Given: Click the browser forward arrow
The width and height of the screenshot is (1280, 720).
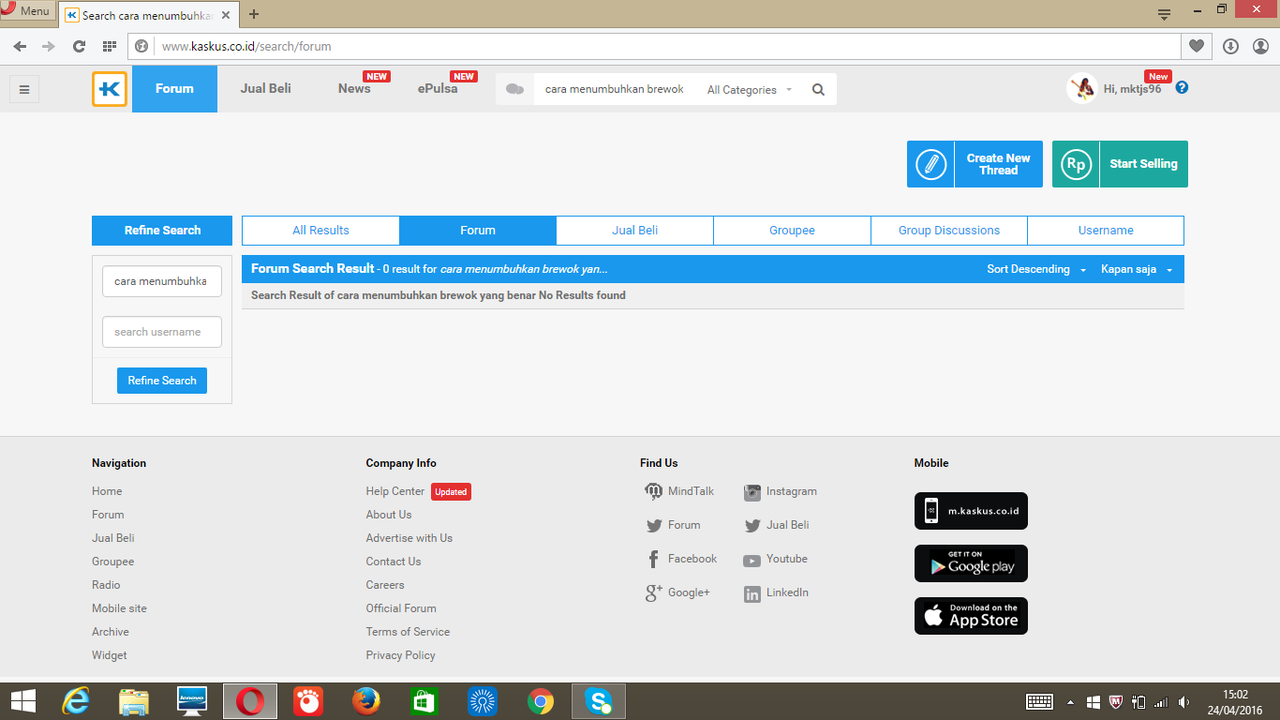Looking at the screenshot, I should [48, 46].
